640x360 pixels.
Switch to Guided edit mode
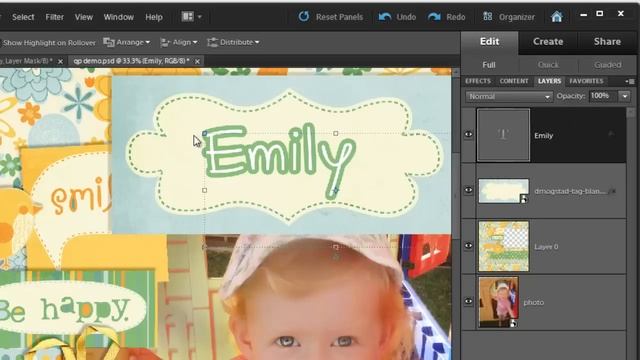[607, 65]
